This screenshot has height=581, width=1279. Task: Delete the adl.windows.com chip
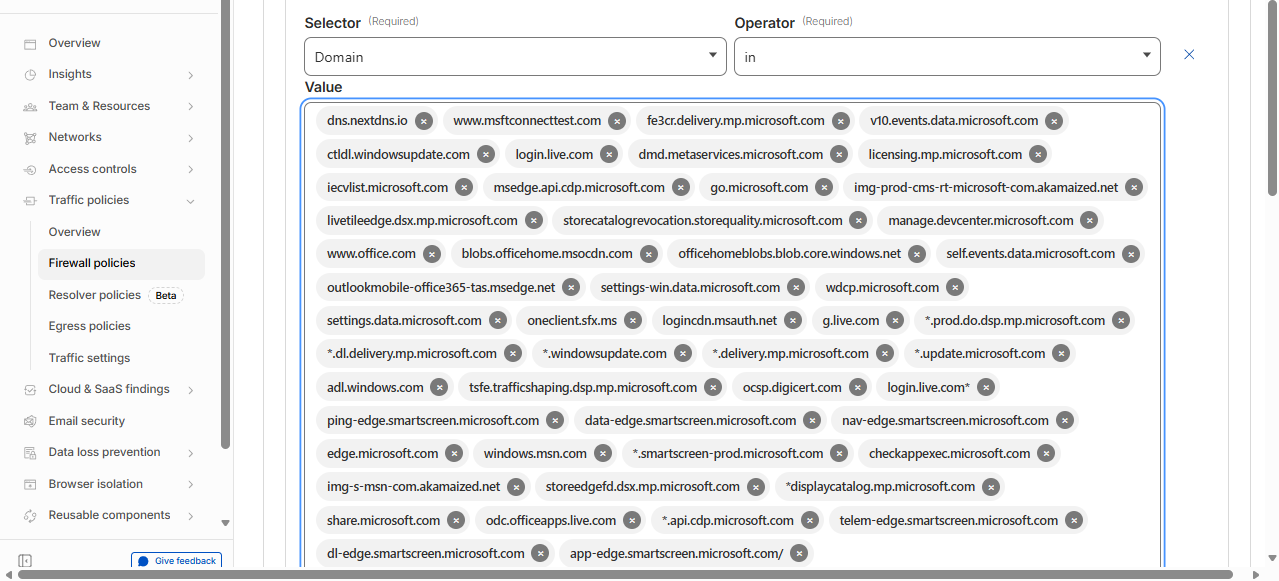coord(440,387)
